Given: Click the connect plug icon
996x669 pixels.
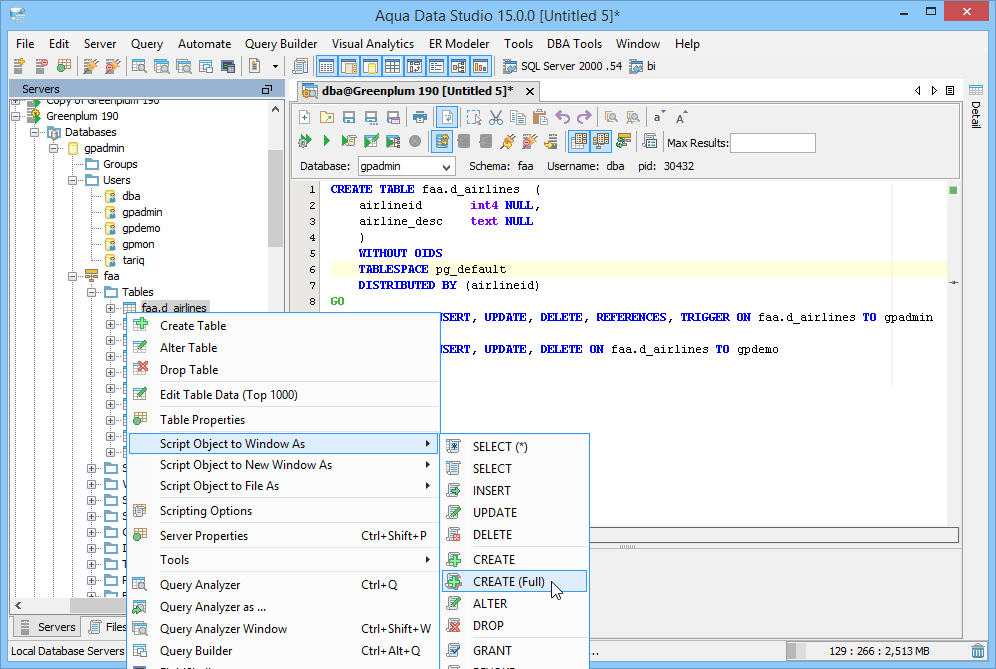Looking at the screenshot, I should coord(507,141).
